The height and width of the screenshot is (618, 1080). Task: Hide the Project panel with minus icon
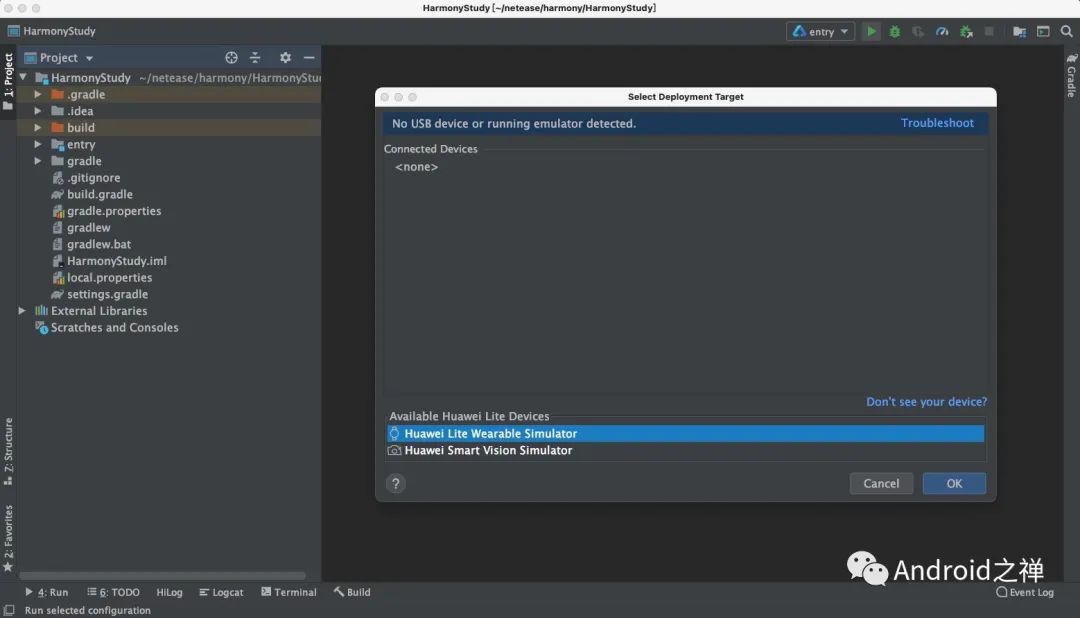(309, 58)
